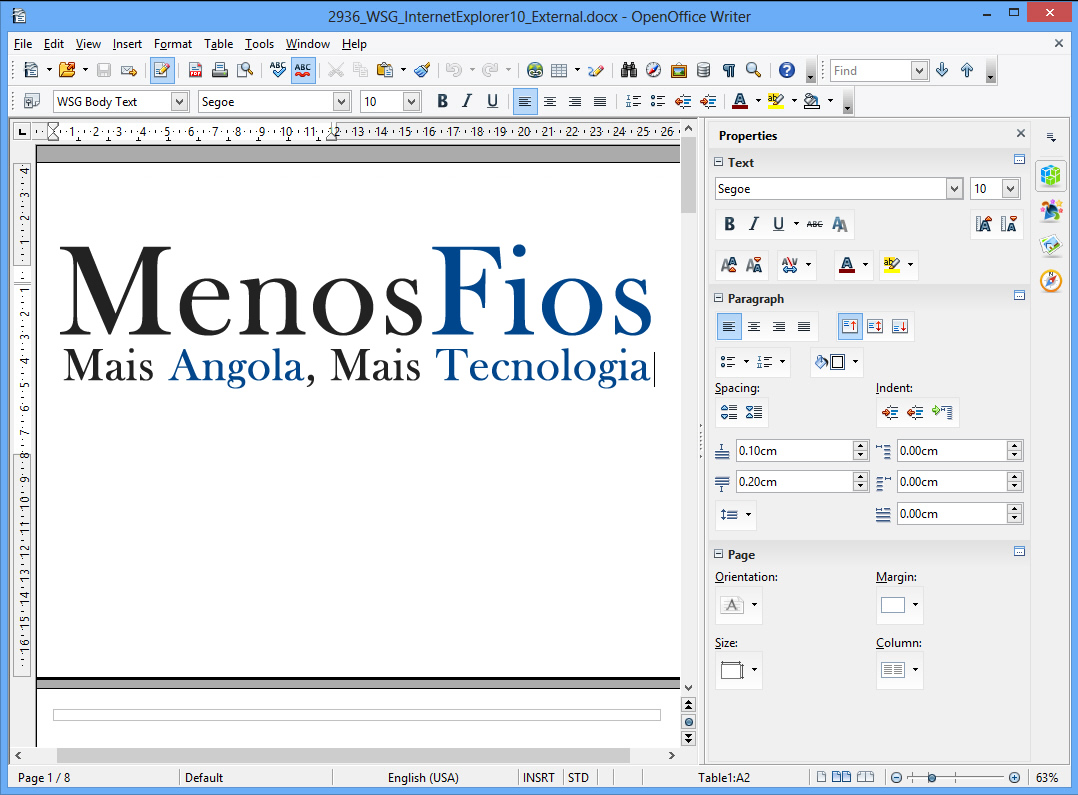1078x795 pixels.
Task: Apply Highlighting color in sidebar
Action: point(892,265)
